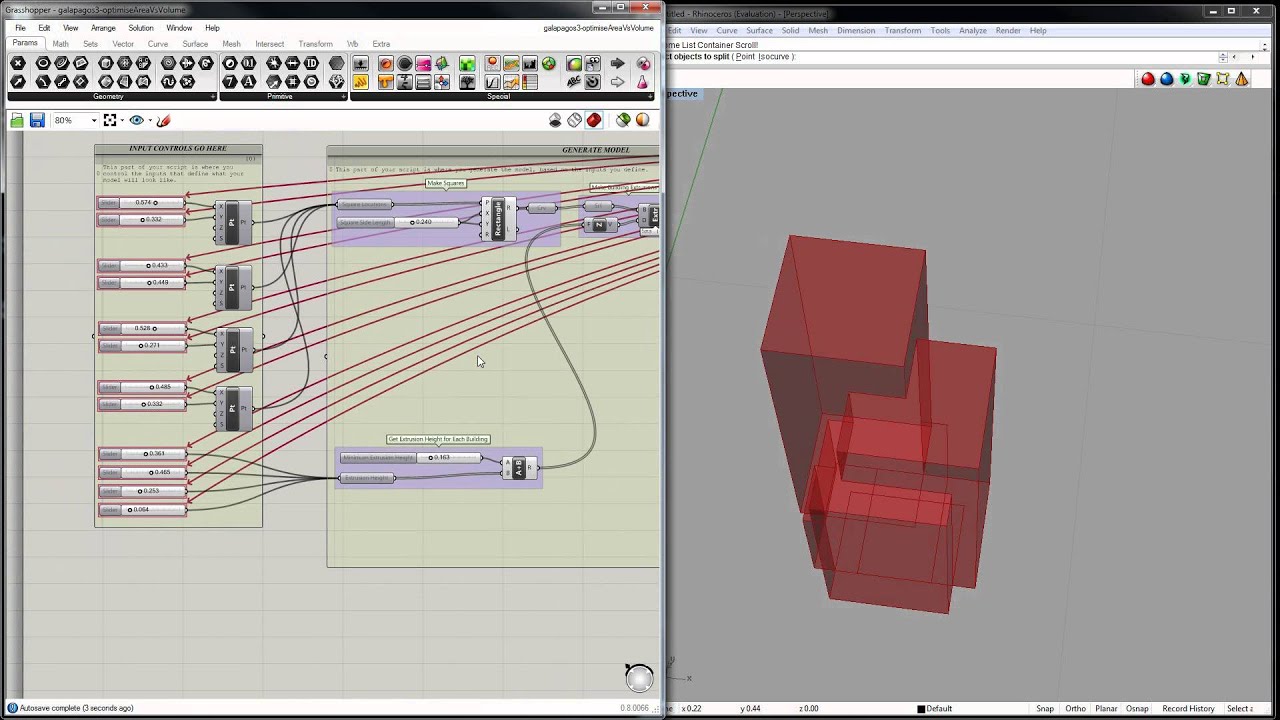Click the named views eye icon

click(x=137, y=120)
